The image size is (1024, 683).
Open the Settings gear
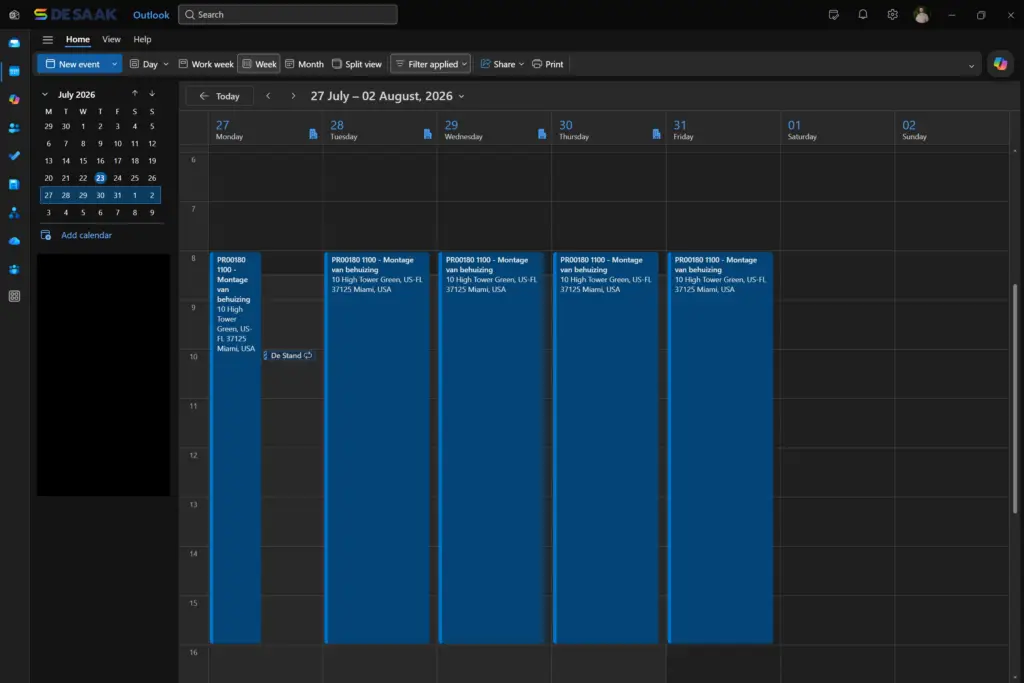coord(892,14)
